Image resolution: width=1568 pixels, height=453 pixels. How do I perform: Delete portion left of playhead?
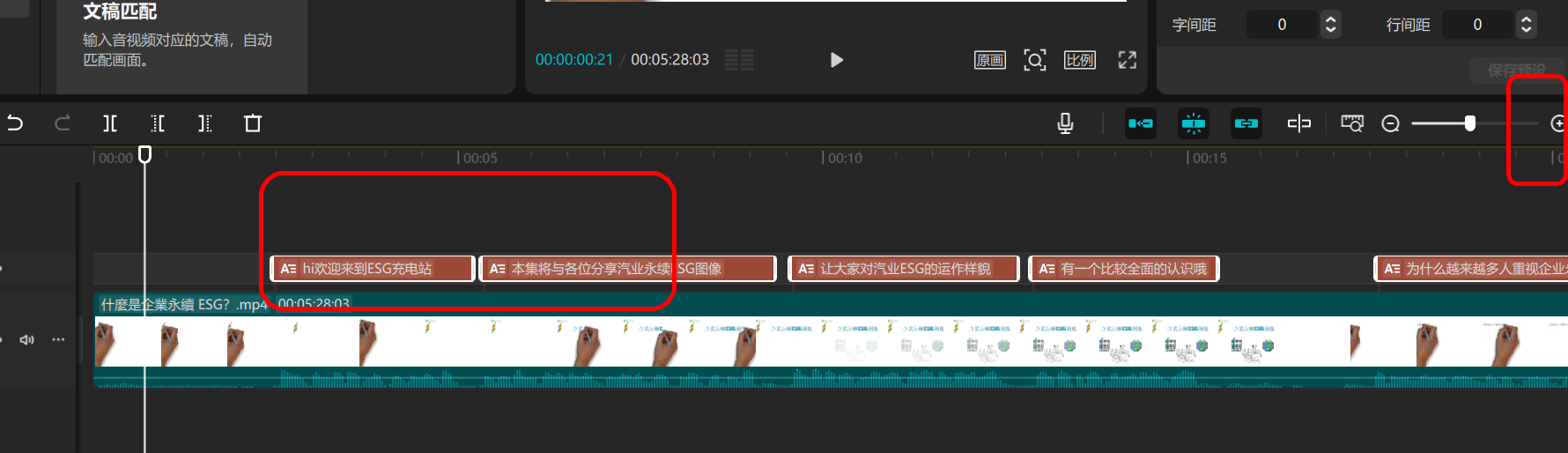click(x=158, y=123)
